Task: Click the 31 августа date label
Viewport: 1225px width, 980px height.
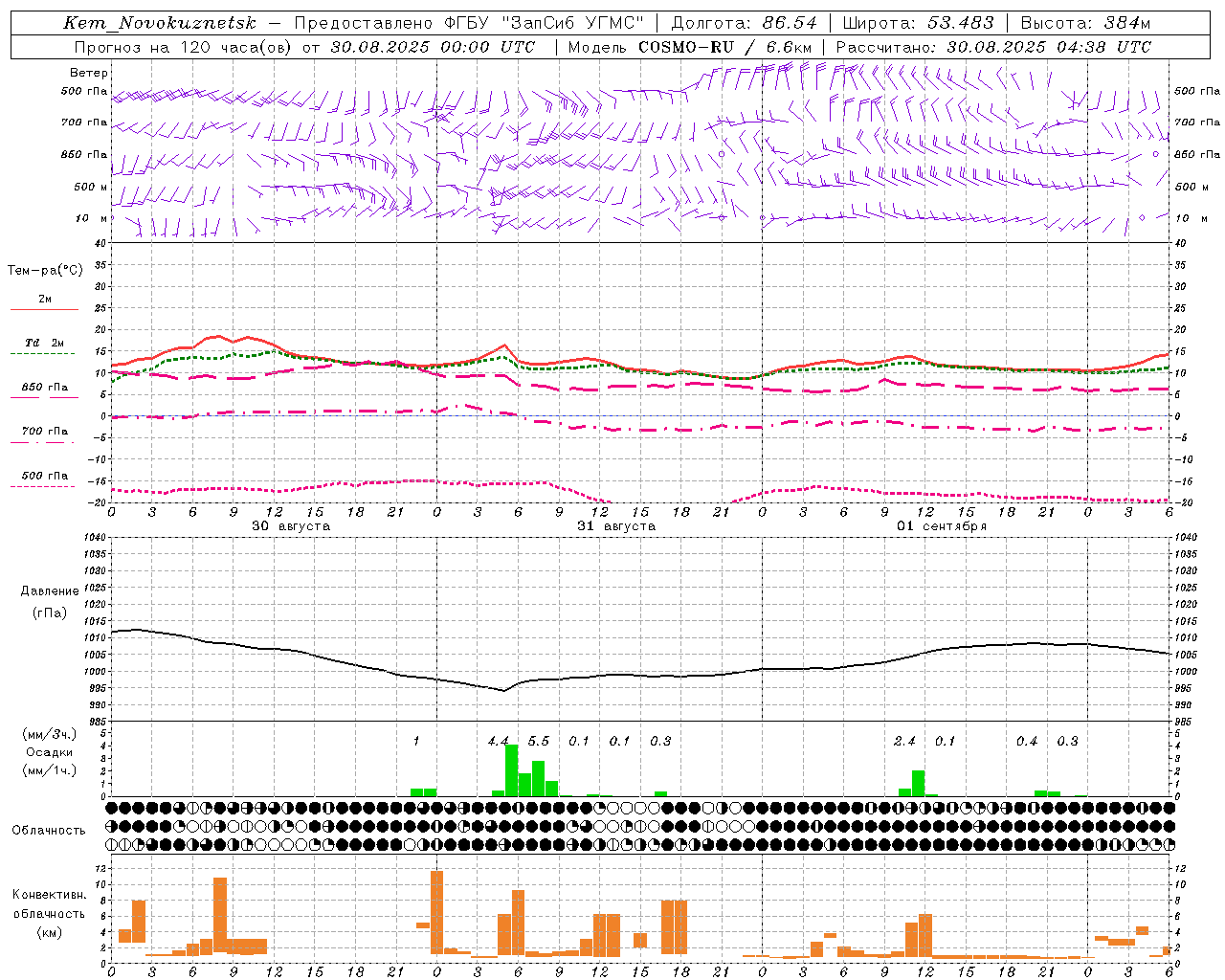Action: 616,526
